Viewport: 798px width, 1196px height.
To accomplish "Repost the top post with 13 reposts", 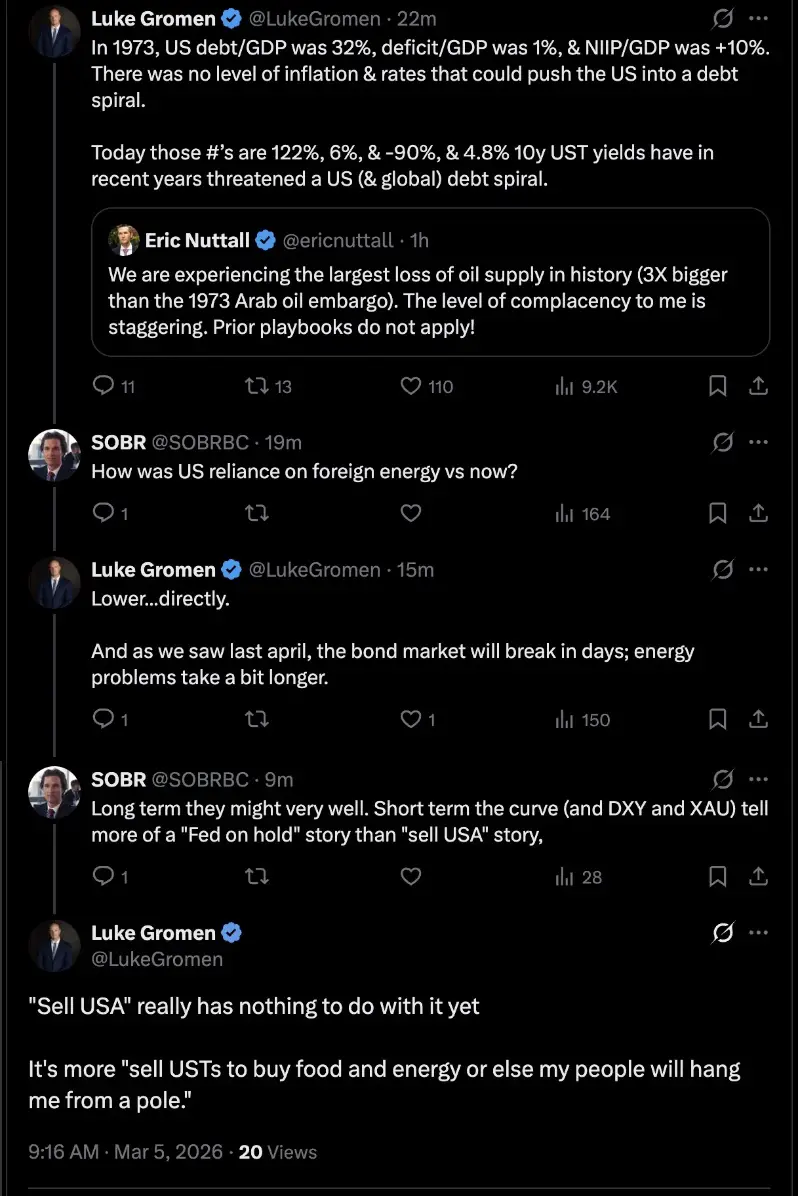I will click(x=257, y=386).
